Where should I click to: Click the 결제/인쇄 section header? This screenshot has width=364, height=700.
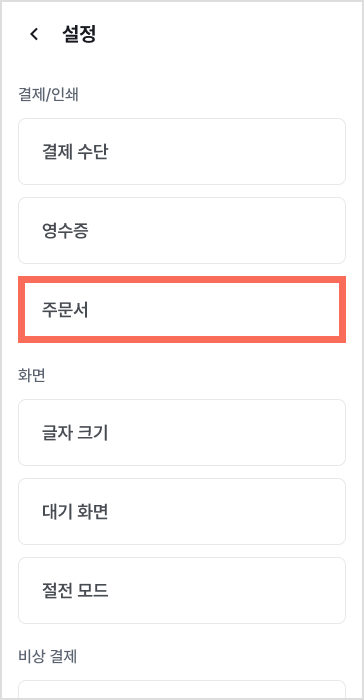click(48, 95)
